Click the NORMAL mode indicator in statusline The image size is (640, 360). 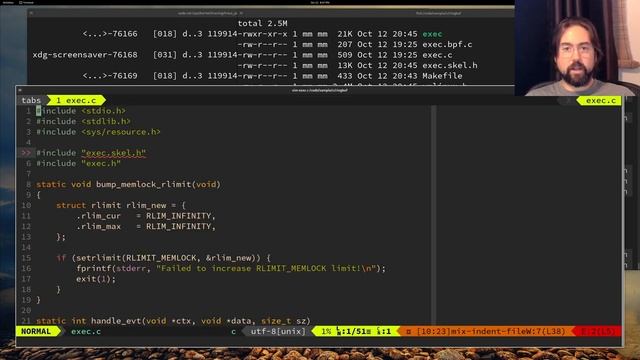37,331
